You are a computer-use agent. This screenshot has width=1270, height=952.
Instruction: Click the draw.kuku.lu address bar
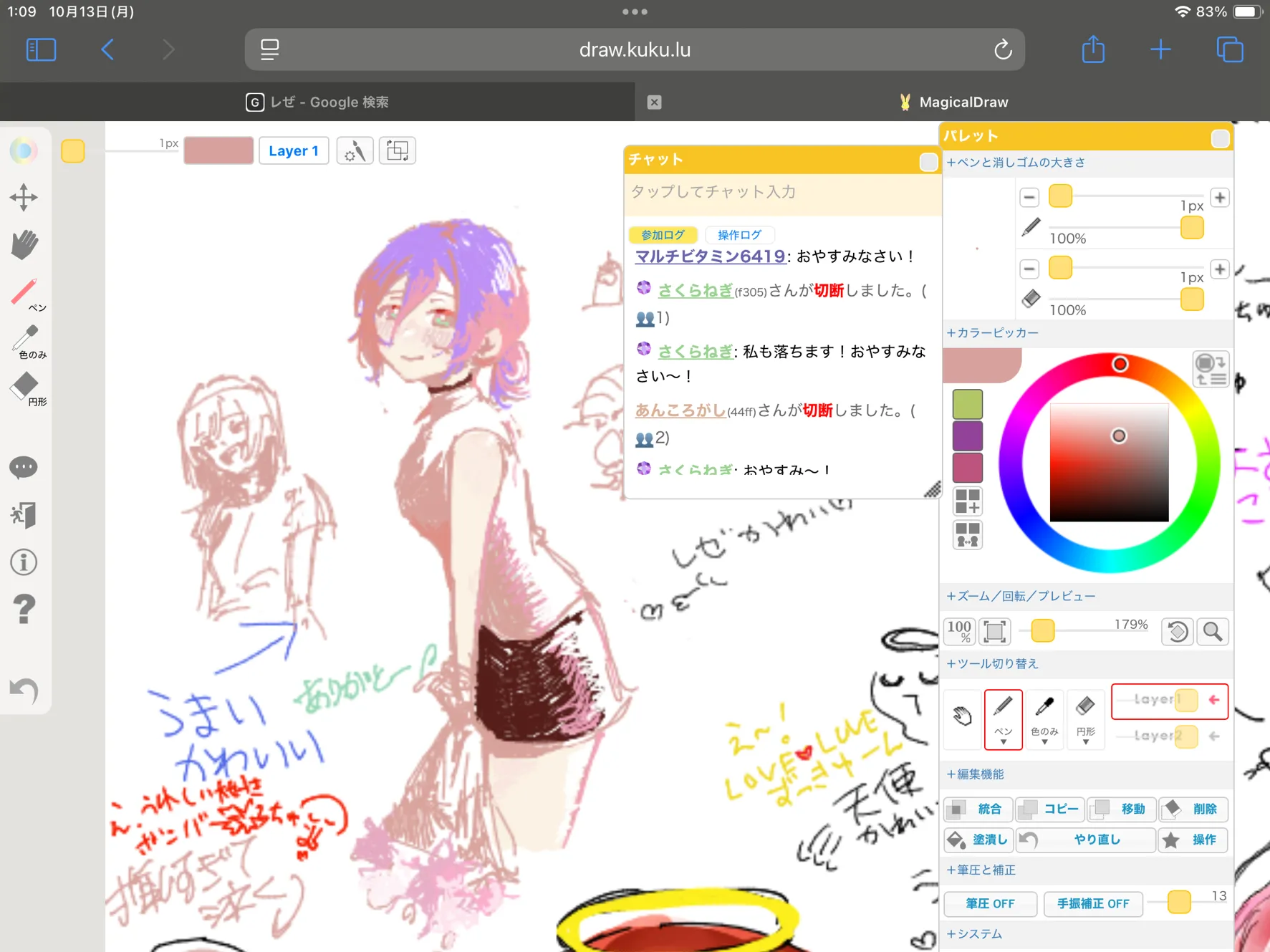[x=635, y=49]
